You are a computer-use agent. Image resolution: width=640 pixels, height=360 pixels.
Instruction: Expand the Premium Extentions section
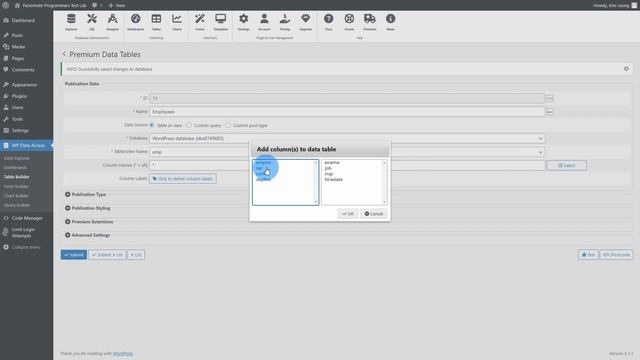(89, 222)
